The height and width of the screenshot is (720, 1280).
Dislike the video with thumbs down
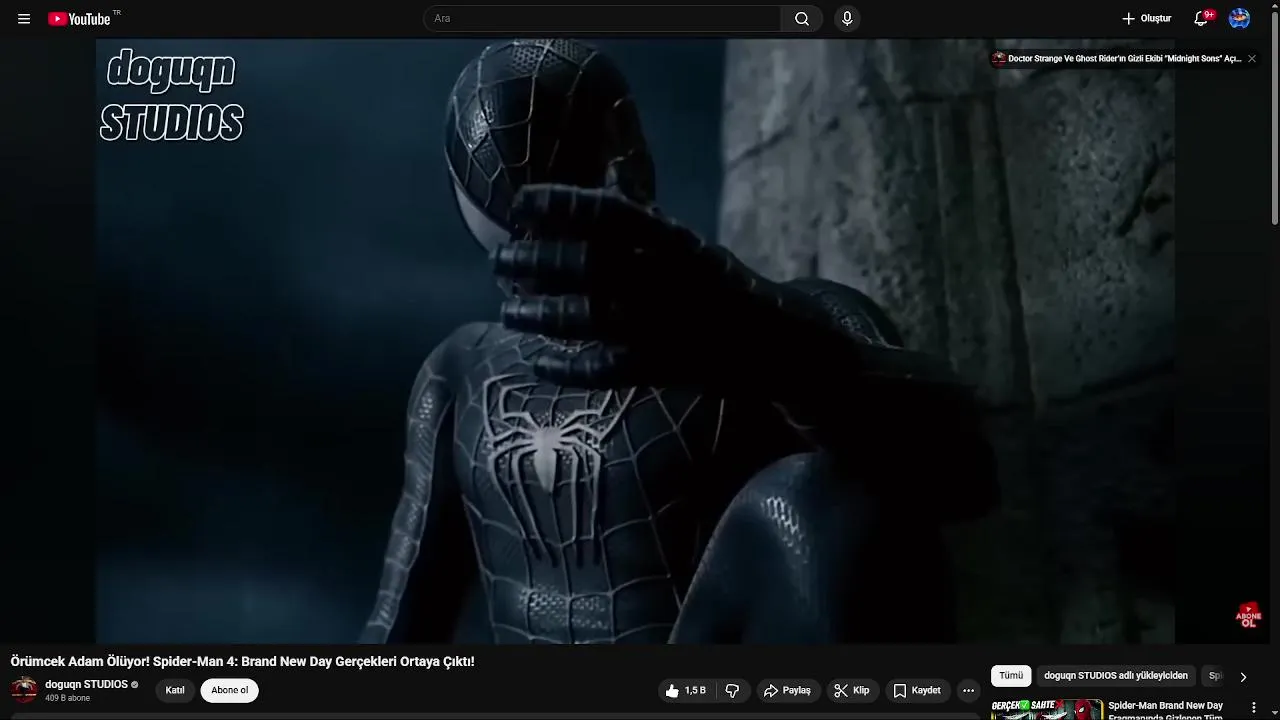732,691
